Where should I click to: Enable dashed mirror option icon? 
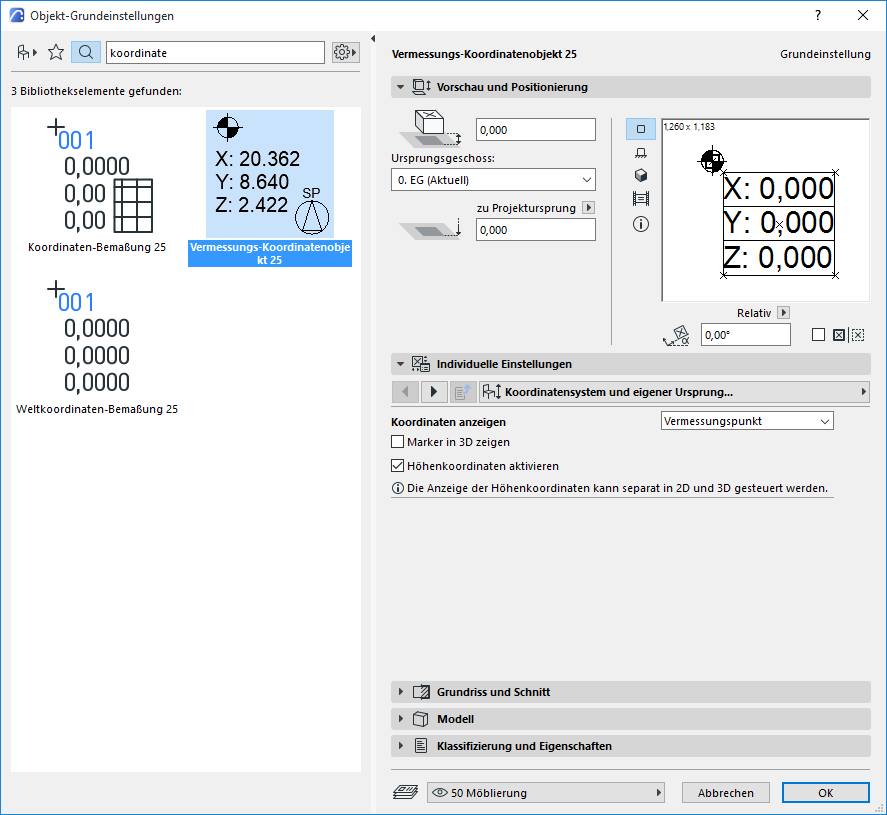(858, 335)
